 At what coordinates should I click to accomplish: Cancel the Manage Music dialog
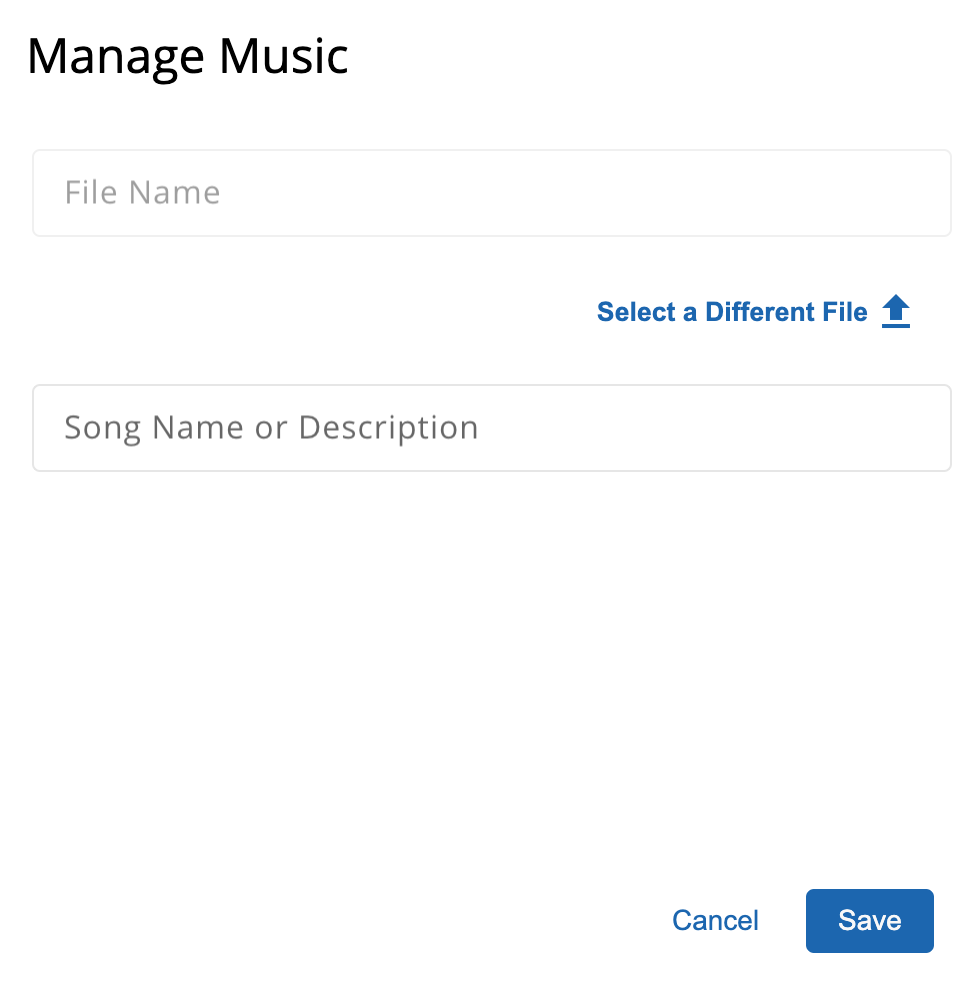pos(715,921)
